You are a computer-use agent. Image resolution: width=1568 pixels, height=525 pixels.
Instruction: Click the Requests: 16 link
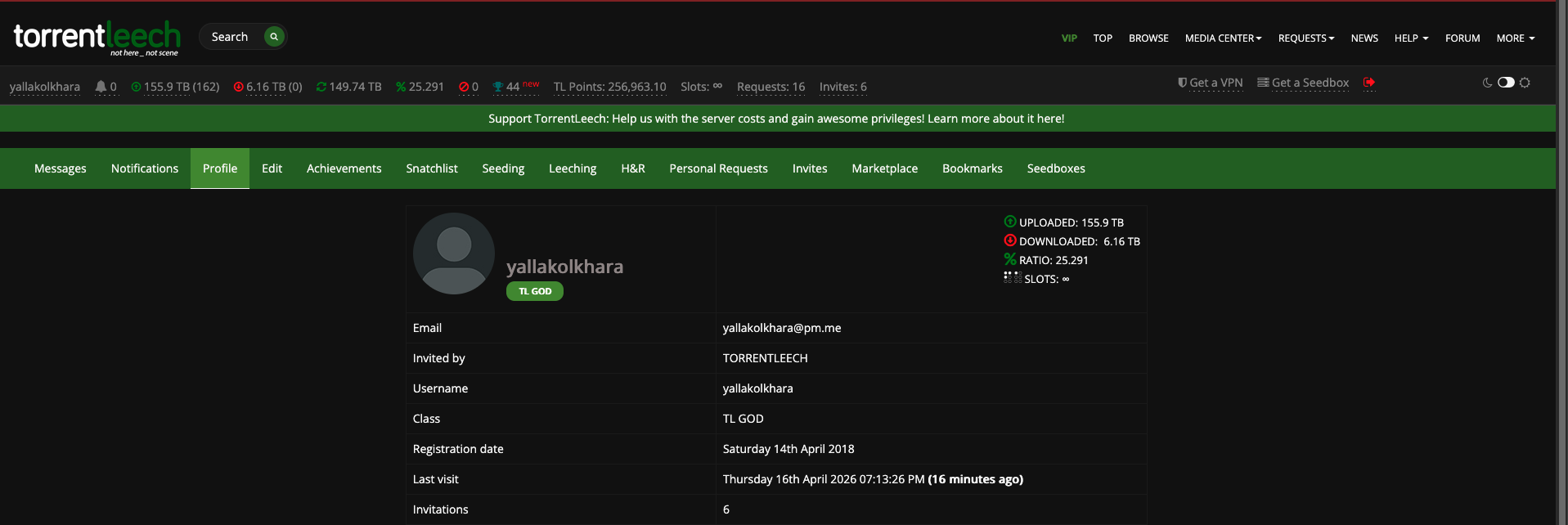[771, 87]
